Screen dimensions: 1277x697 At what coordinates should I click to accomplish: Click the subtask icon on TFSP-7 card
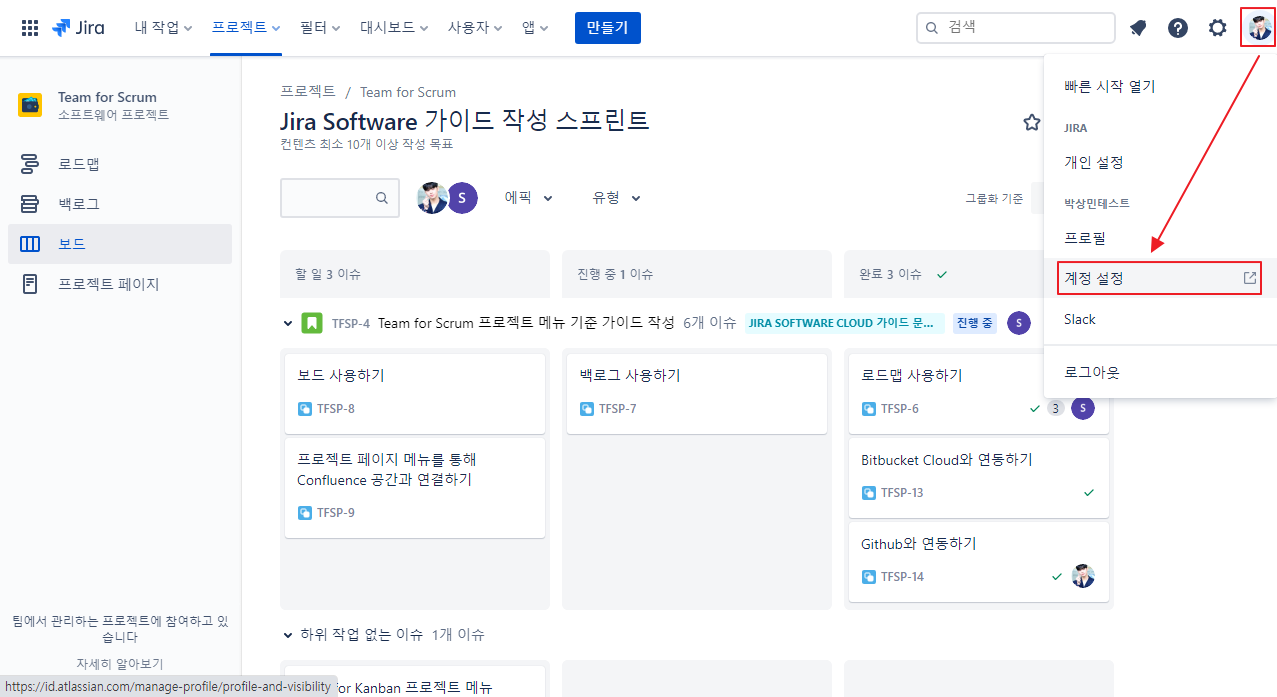(x=587, y=409)
